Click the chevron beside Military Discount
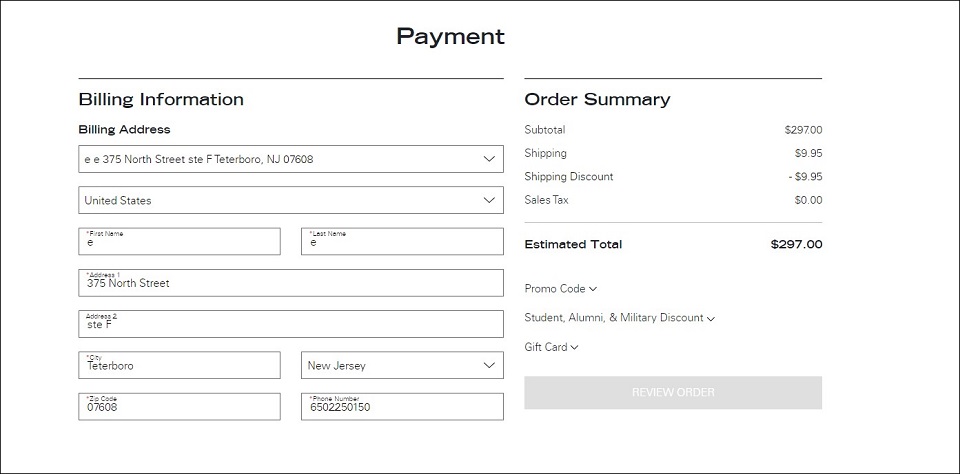The height and width of the screenshot is (474, 960). click(711, 318)
